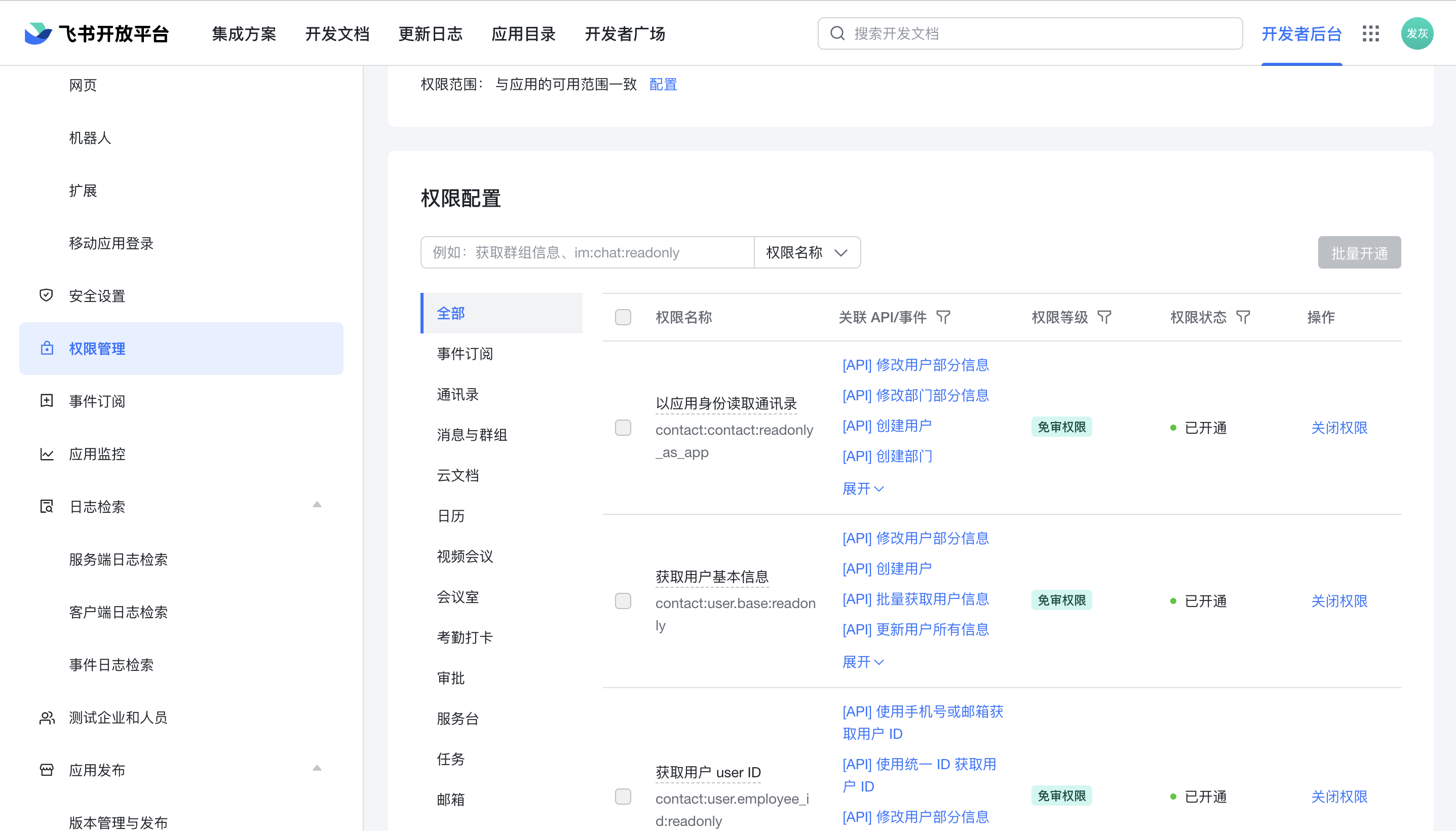The image size is (1456, 831).
Task: Filter by 关联 API/事件 funnel icon
Action: [944, 317]
